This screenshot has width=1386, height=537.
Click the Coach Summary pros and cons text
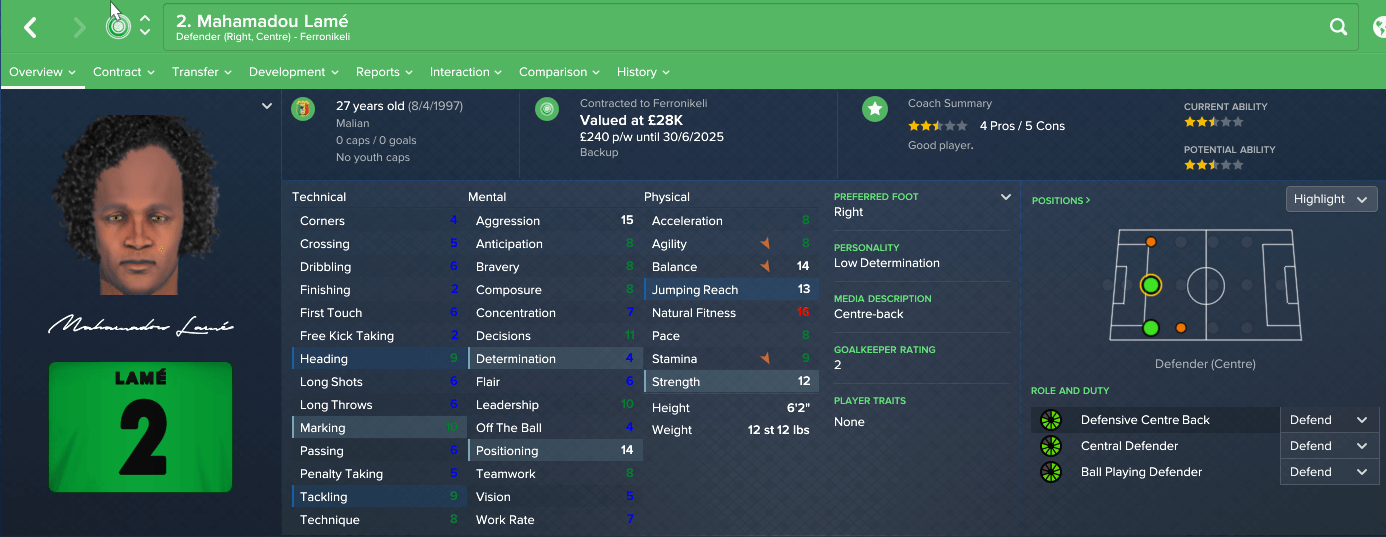tap(1022, 126)
